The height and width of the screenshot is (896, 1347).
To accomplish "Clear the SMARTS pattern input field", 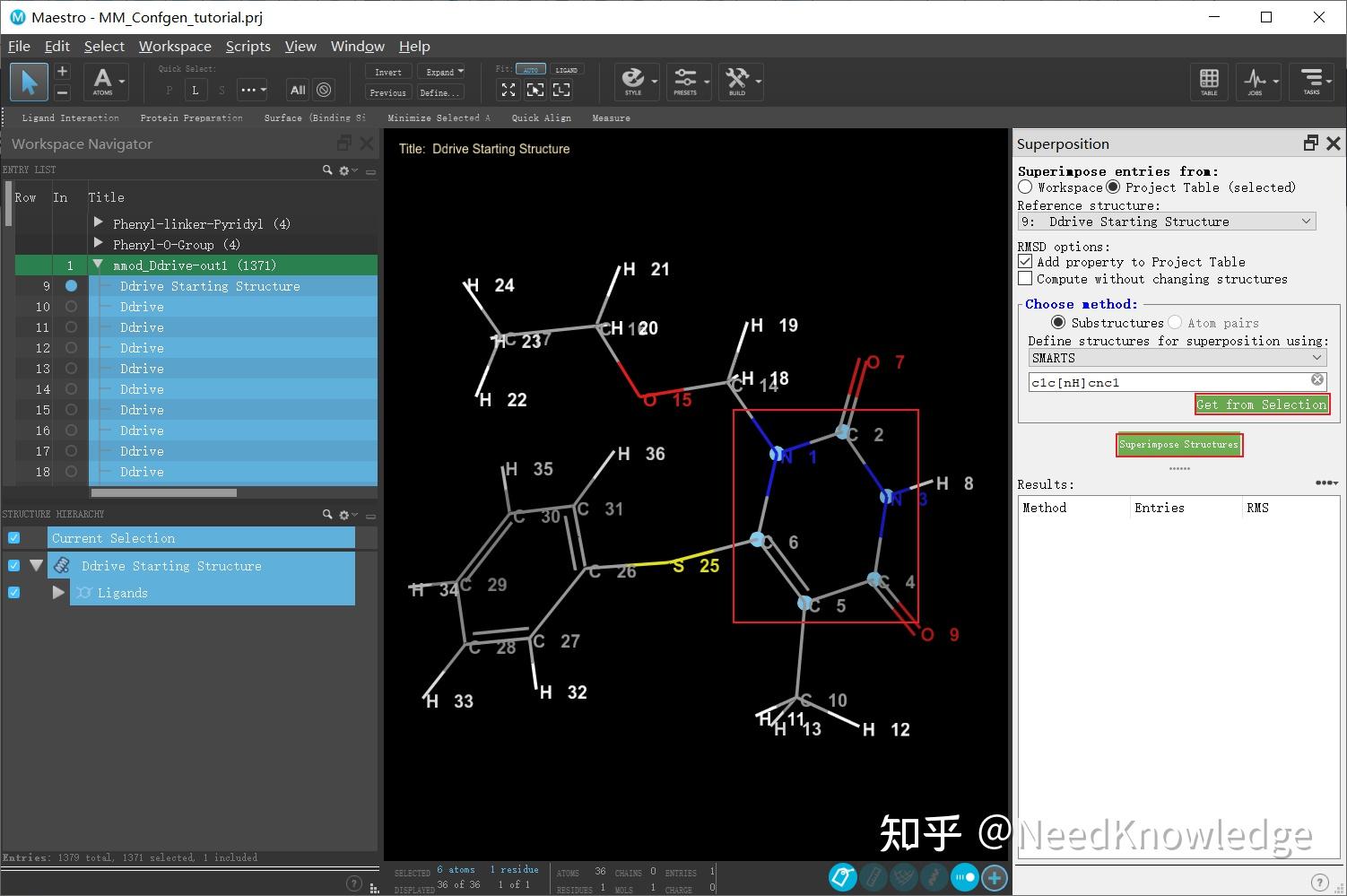I will tap(1317, 379).
